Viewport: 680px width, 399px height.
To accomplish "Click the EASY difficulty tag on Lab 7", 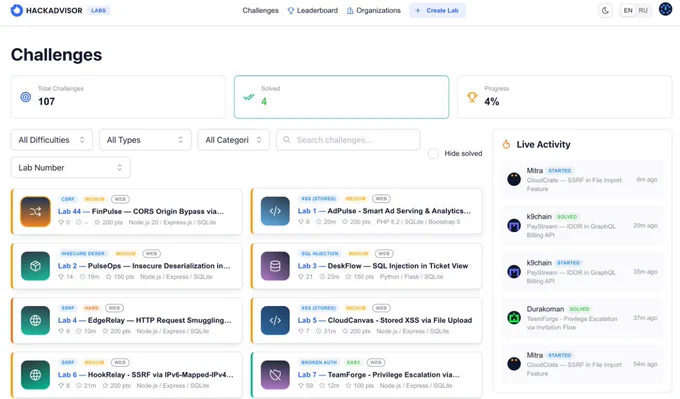I will point(353,362).
